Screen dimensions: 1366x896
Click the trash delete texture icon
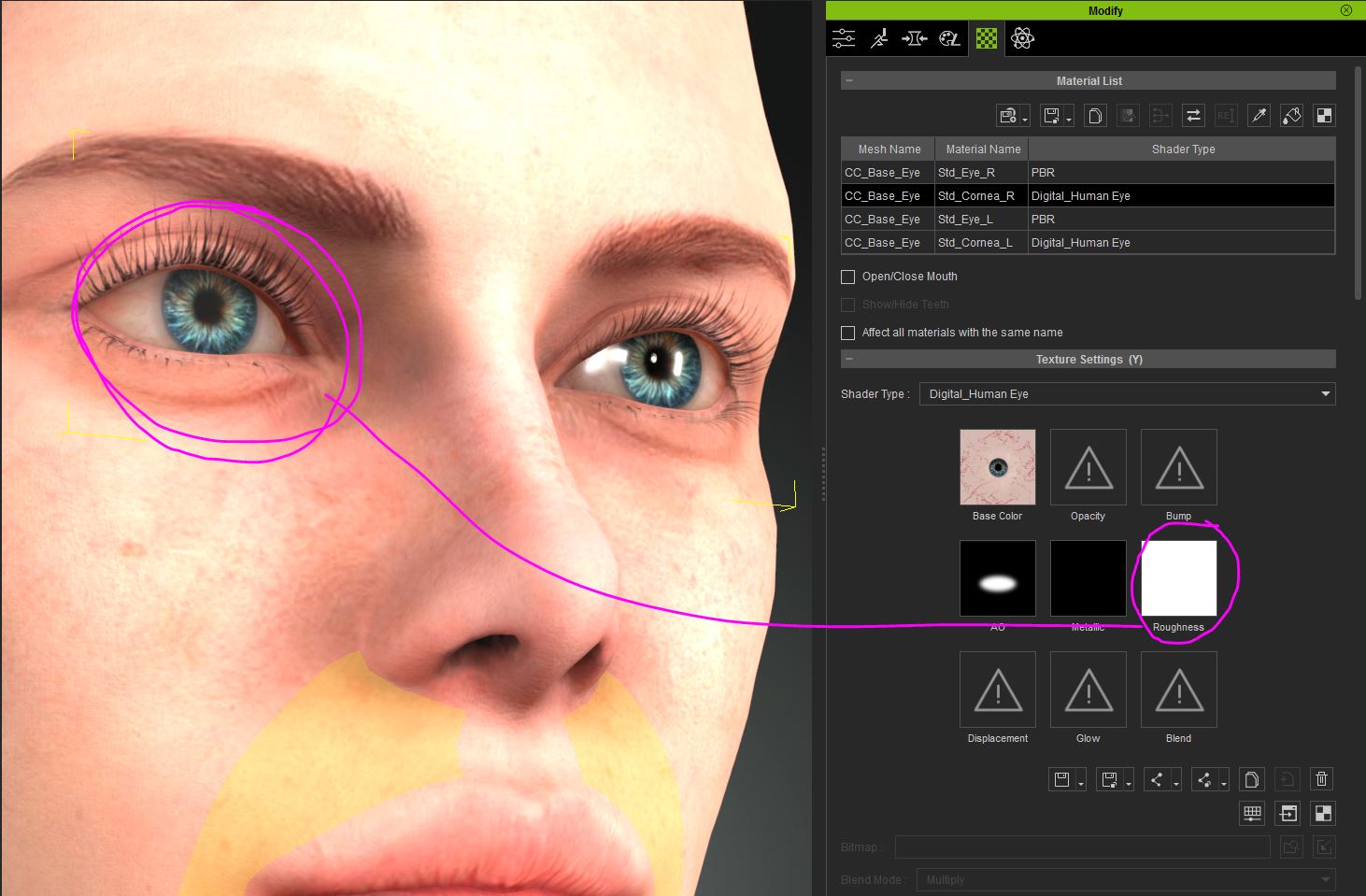pyautogui.click(x=1321, y=779)
